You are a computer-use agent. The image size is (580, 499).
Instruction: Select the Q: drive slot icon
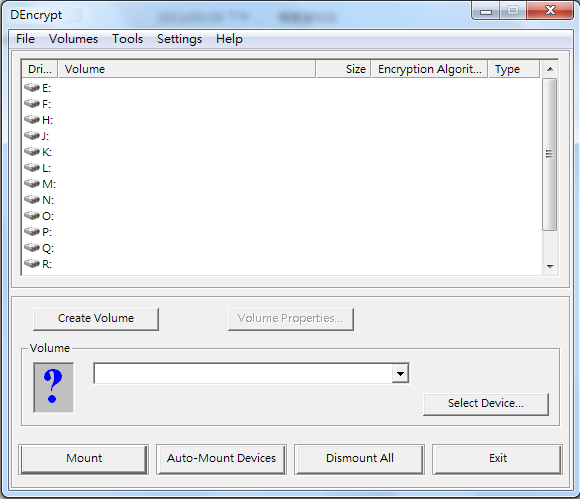[x=32, y=247]
